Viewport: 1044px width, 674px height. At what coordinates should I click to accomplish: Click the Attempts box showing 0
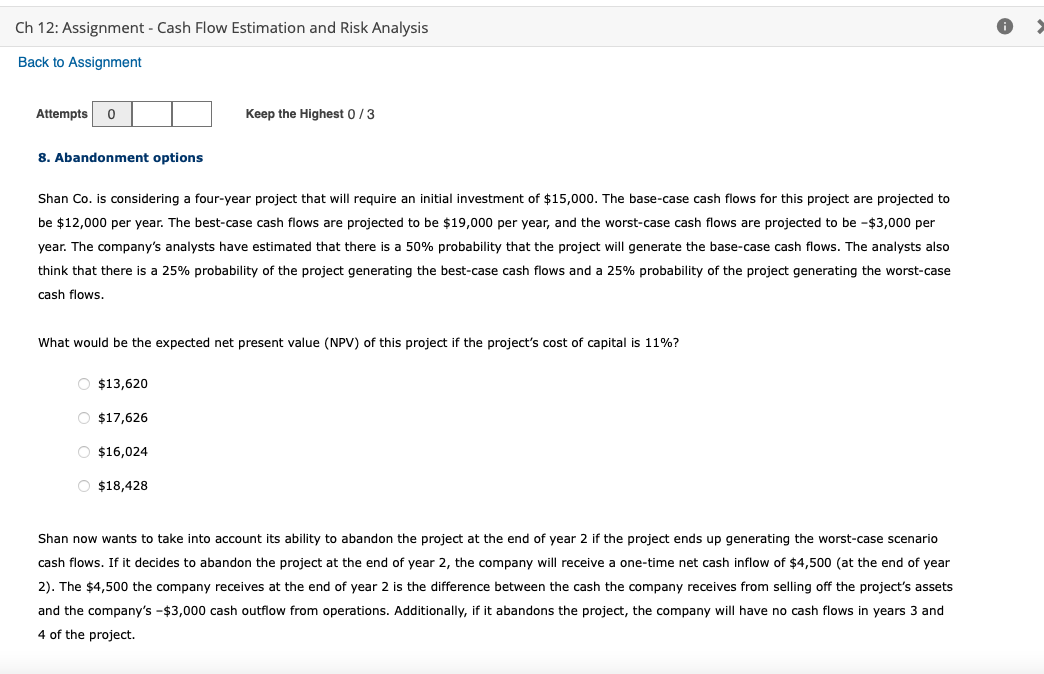[111, 113]
